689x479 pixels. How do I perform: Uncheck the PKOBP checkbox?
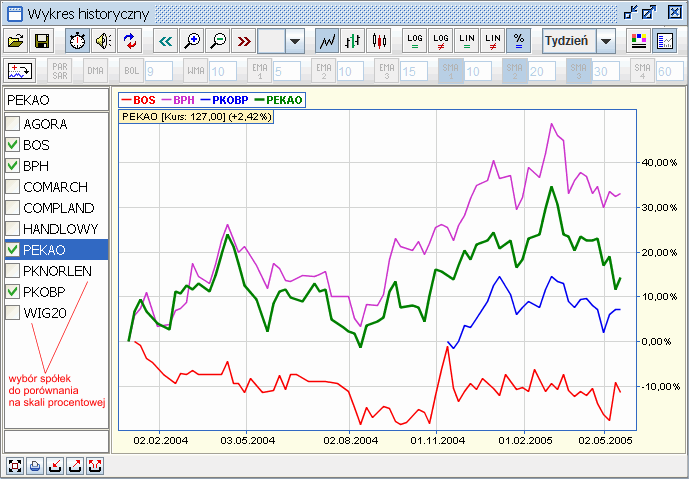12,292
